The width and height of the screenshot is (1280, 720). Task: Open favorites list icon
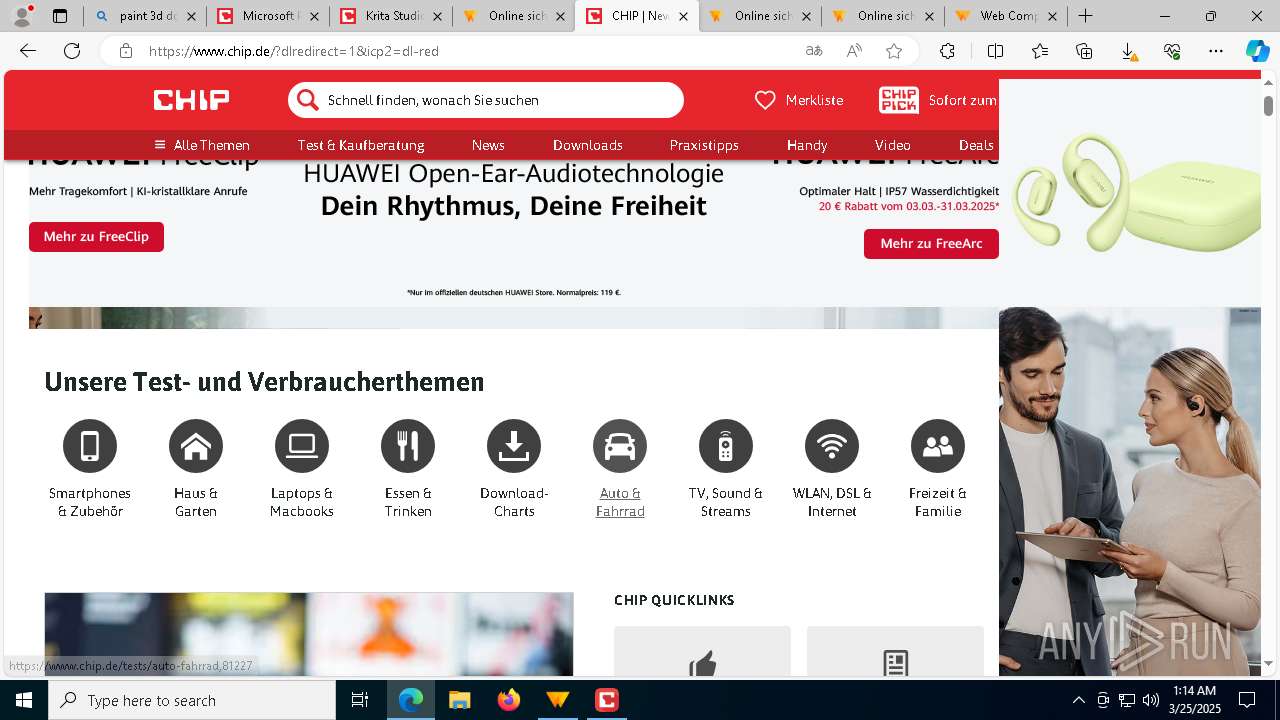[x=1040, y=51]
